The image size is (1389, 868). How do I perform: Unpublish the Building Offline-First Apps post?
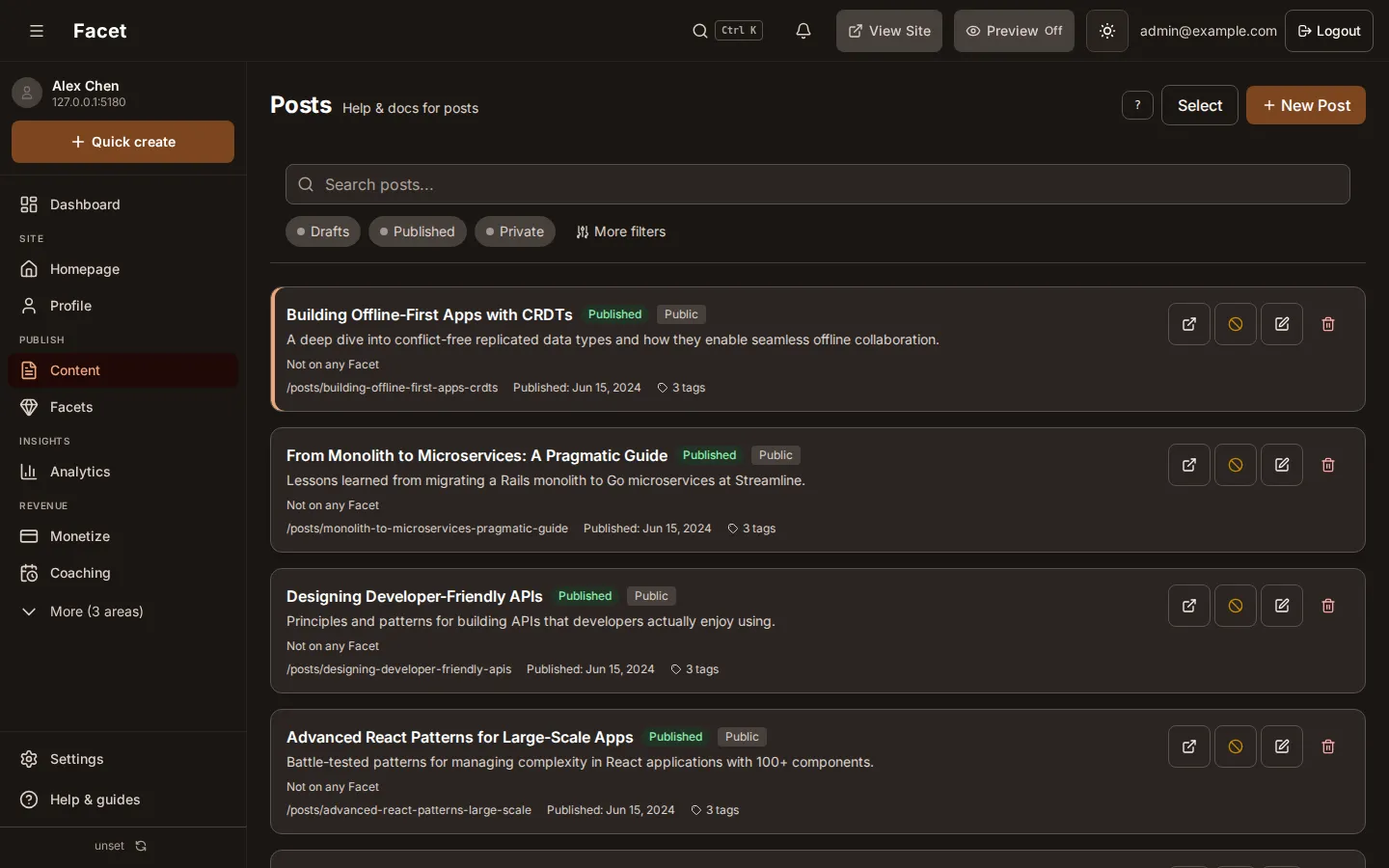(x=1236, y=324)
